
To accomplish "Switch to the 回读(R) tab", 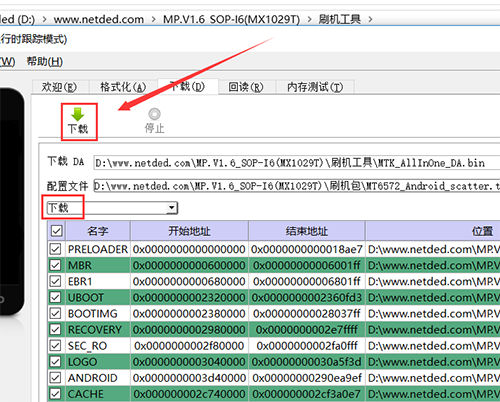I will pos(246,87).
